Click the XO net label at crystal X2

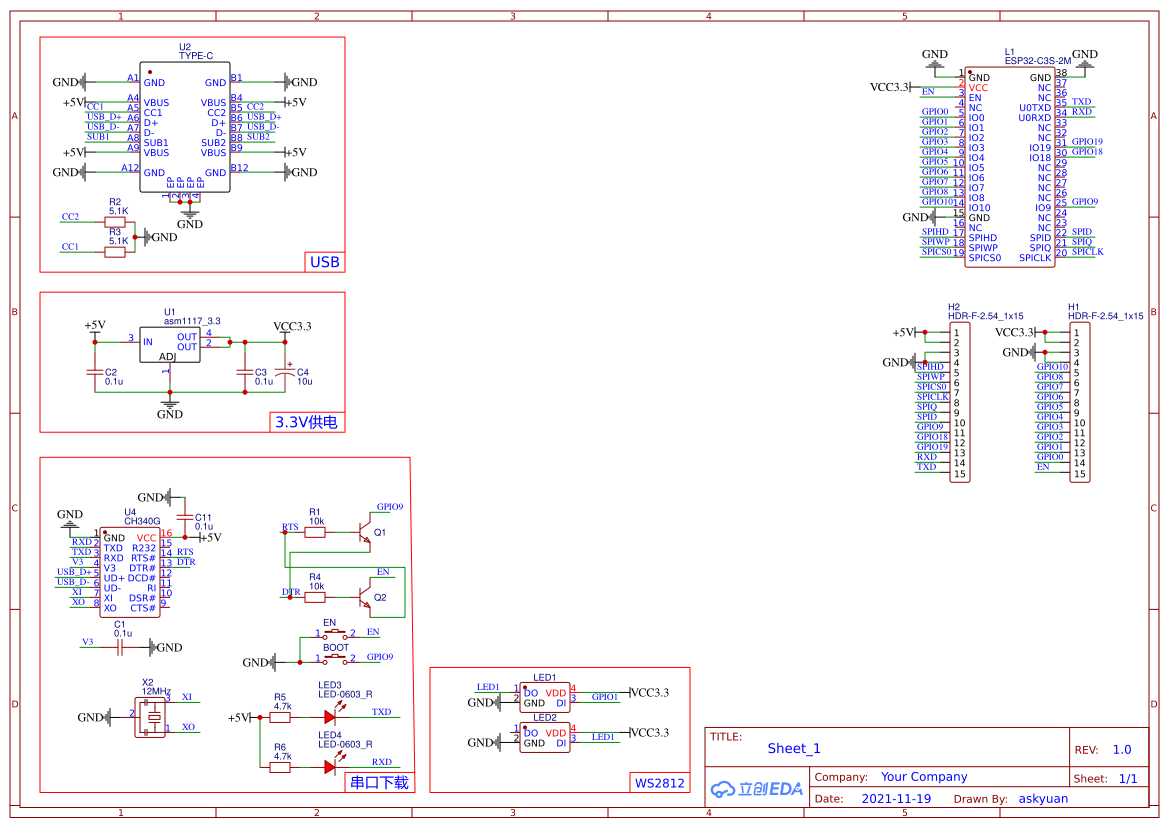(x=188, y=727)
